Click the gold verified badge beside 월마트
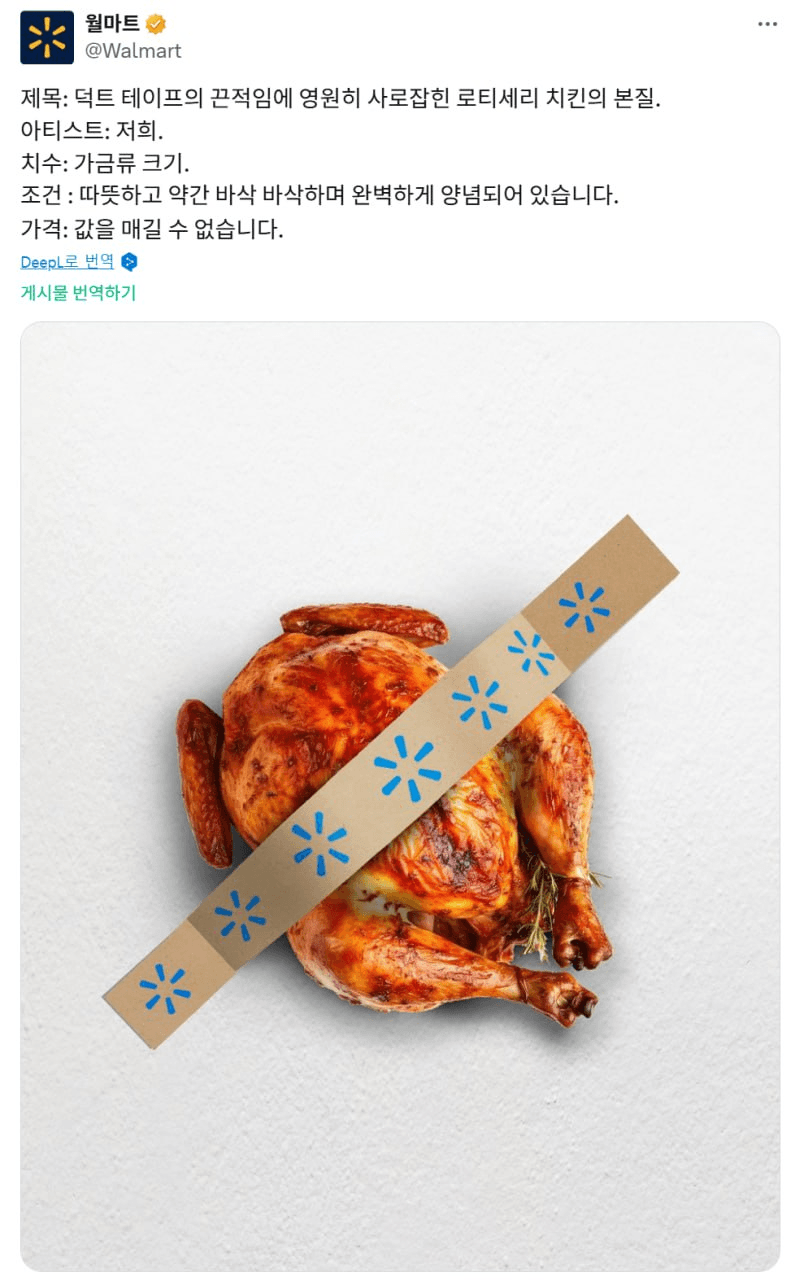This screenshot has height=1280, width=795. coord(156,24)
